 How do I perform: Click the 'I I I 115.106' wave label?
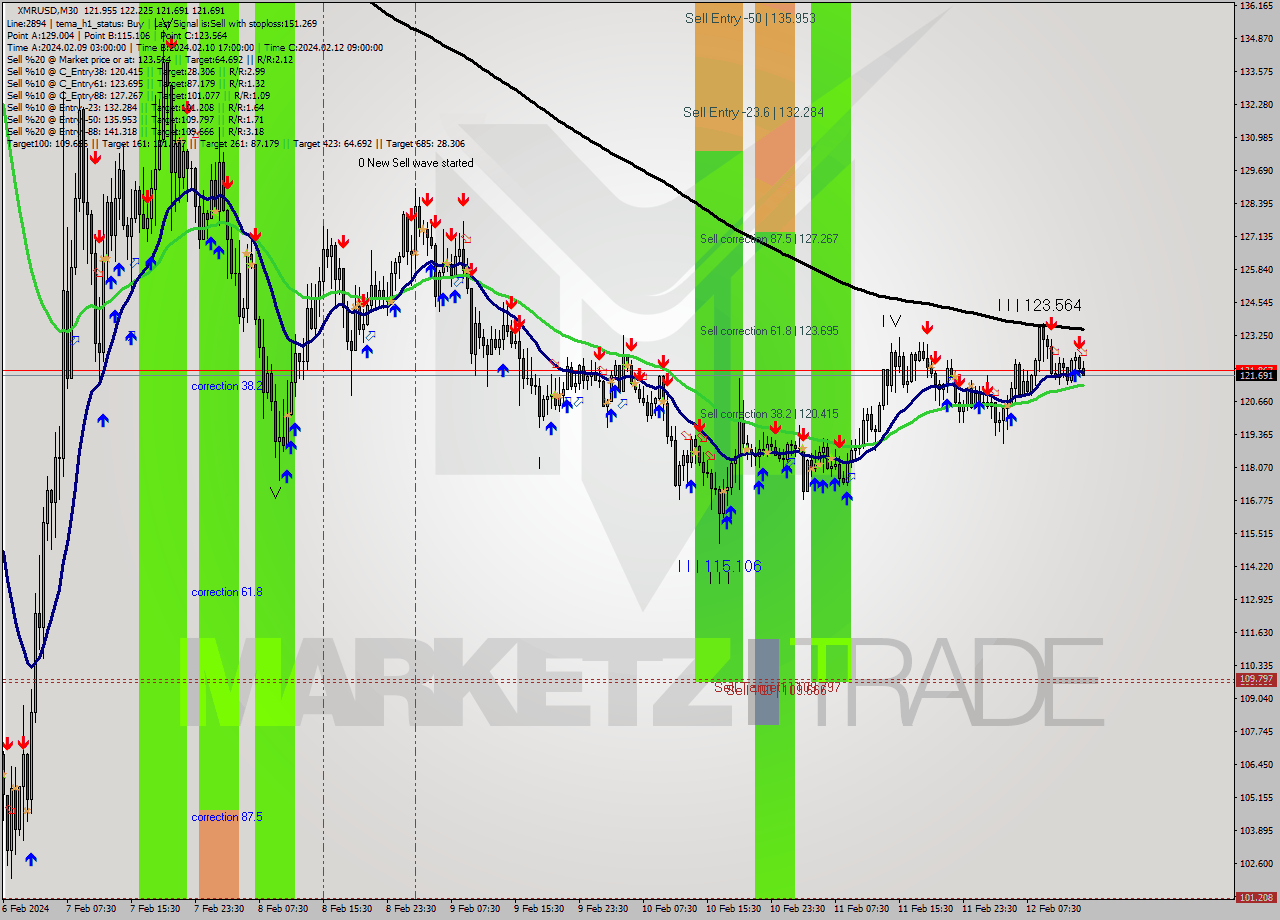coord(719,566)
